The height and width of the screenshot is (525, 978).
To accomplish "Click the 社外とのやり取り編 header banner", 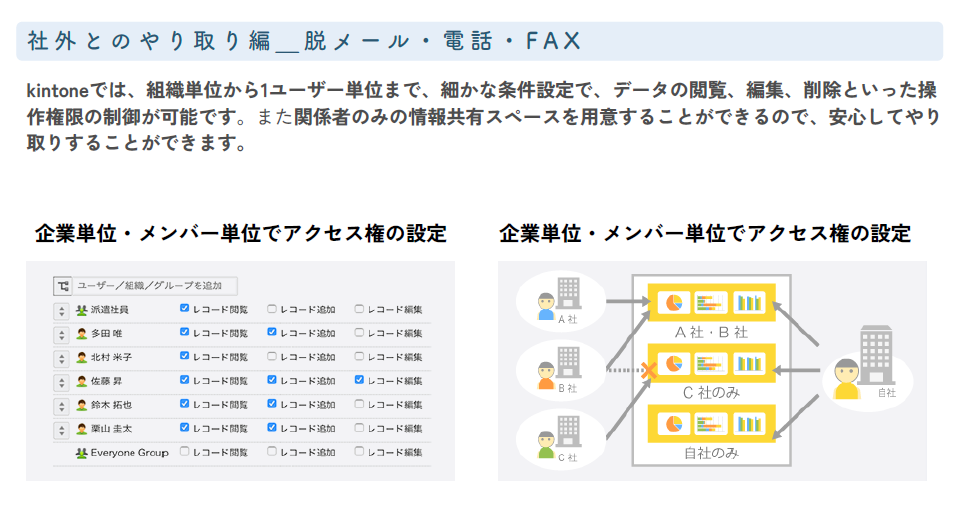I will pyautogui.click(x=480, y=41).
